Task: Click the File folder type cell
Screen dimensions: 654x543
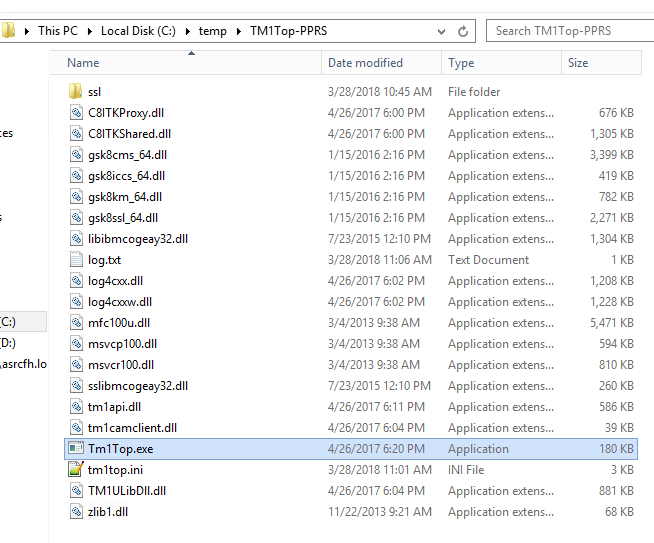Action: tap(474, 92)
